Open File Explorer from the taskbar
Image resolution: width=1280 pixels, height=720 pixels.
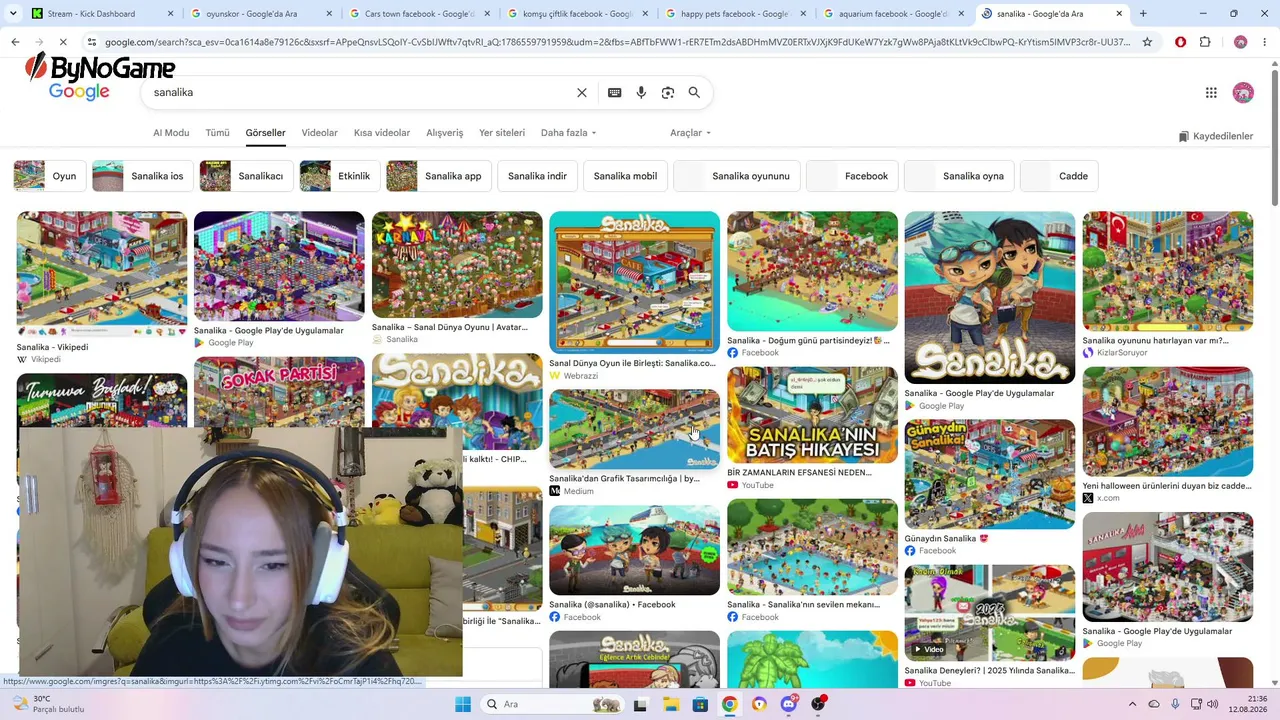(x=670, y=704)
